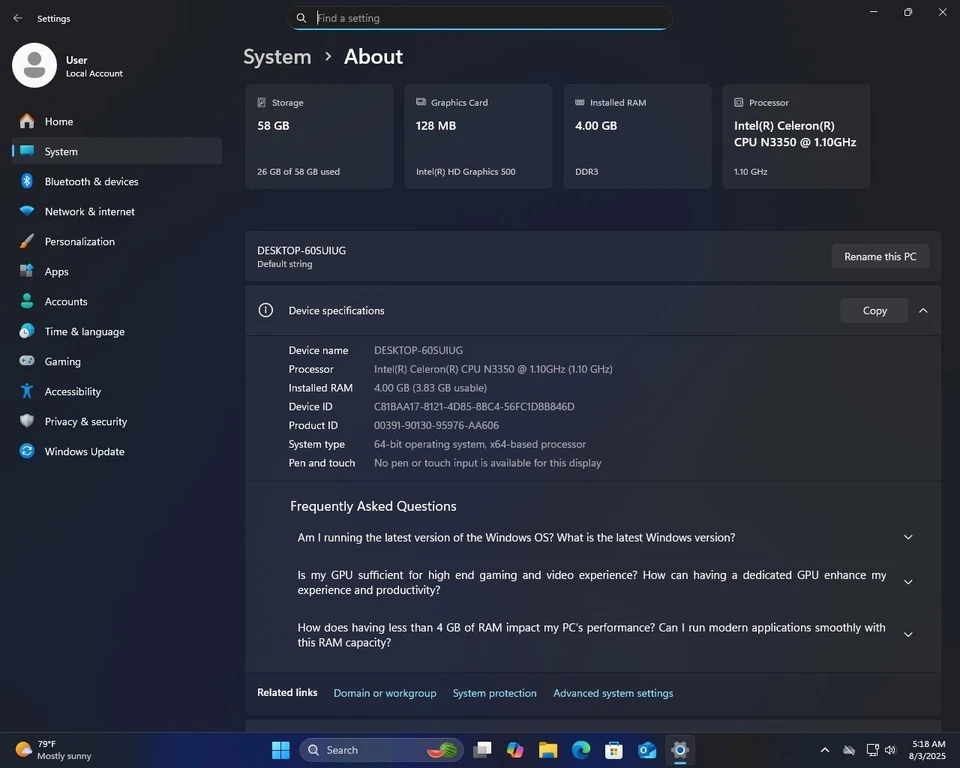Screen dimensions: 960x768
Task: Open Advanced system settings link
Action: tap(613, 692)
